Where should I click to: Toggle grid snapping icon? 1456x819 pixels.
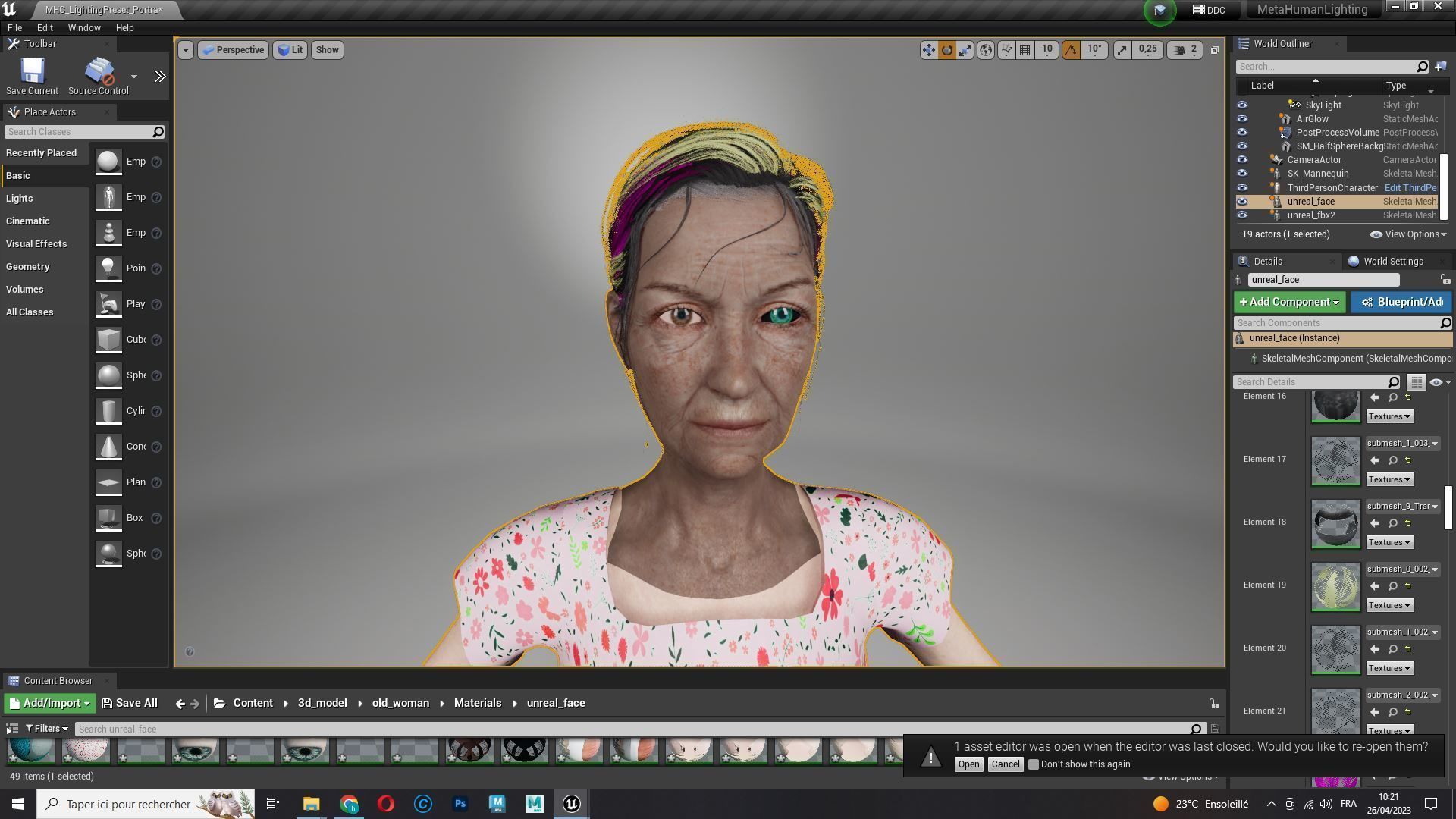tap(1025, 50)
